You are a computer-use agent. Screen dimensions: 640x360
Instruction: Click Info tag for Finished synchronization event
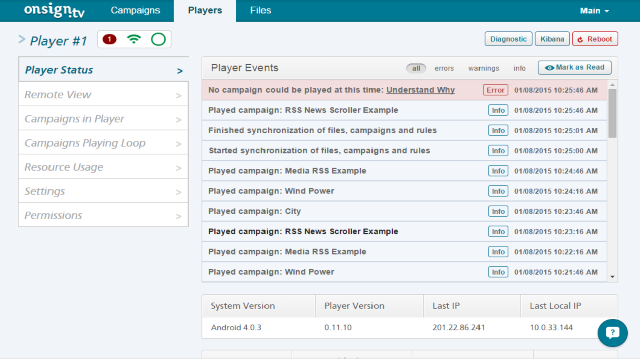[498, 131]
